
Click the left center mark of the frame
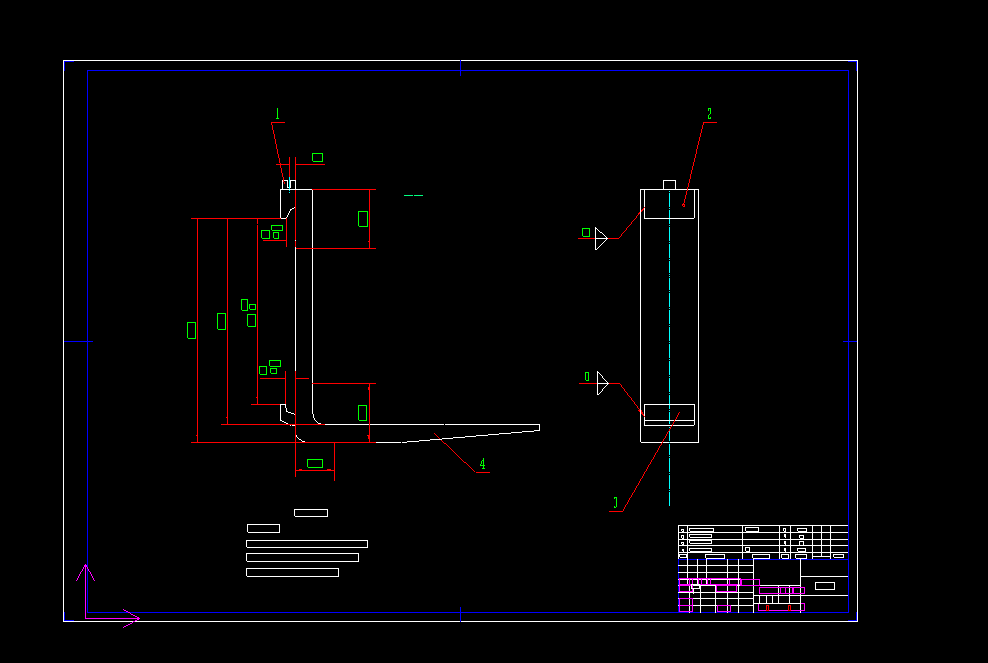(78, 342)
